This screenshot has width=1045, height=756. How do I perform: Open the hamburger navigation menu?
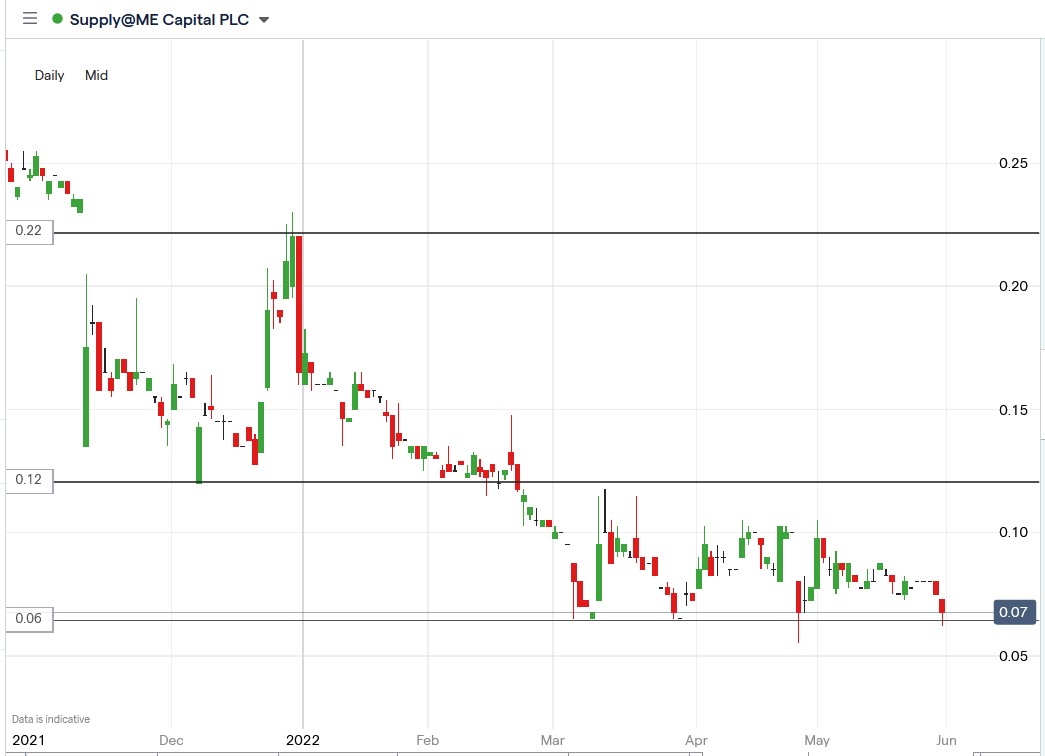click(x=29, y=18)
